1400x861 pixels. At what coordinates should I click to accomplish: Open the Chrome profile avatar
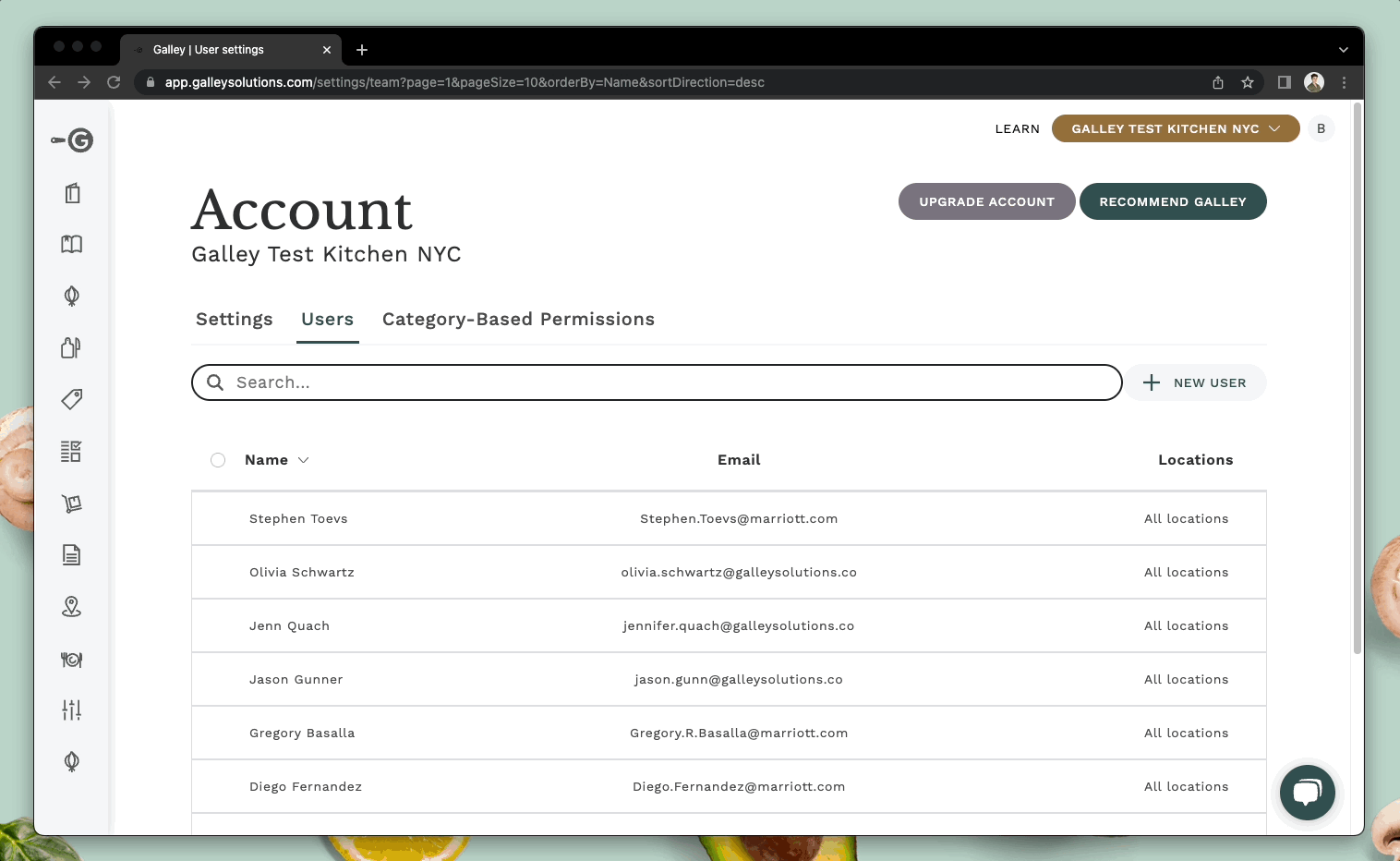1314,82
